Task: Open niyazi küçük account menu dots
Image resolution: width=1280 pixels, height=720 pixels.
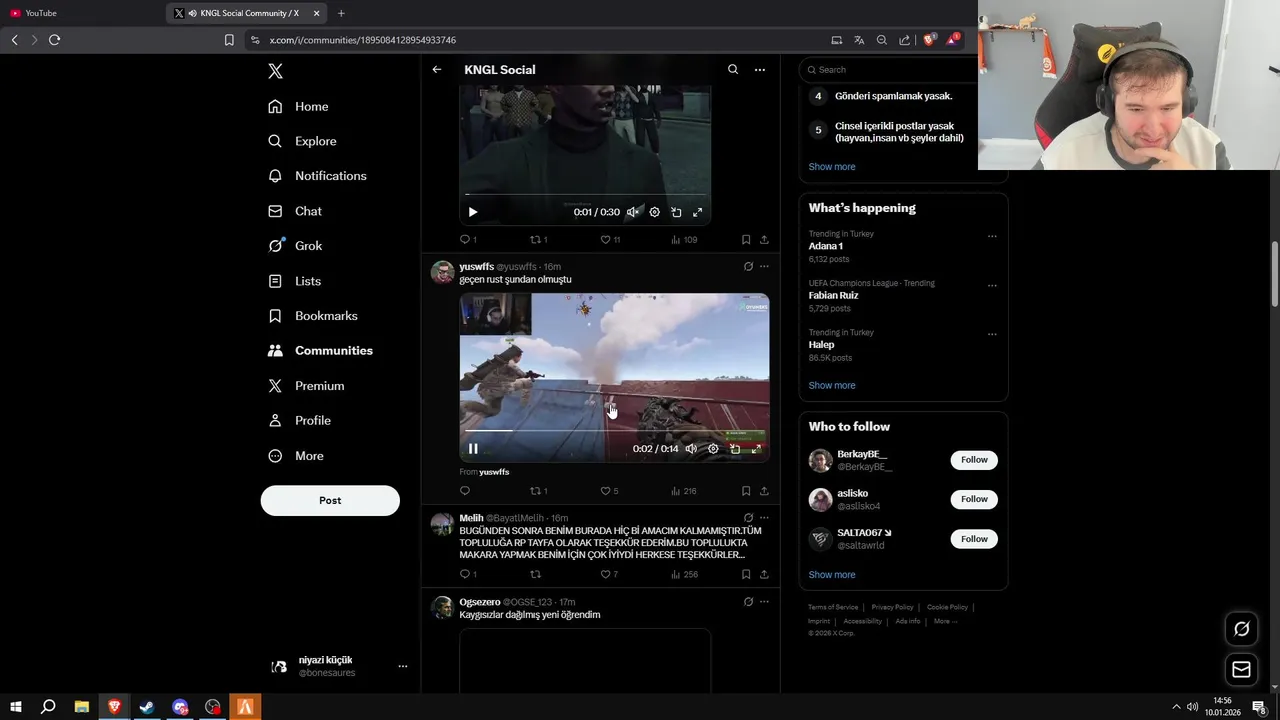Action: [x=403, y=666]
